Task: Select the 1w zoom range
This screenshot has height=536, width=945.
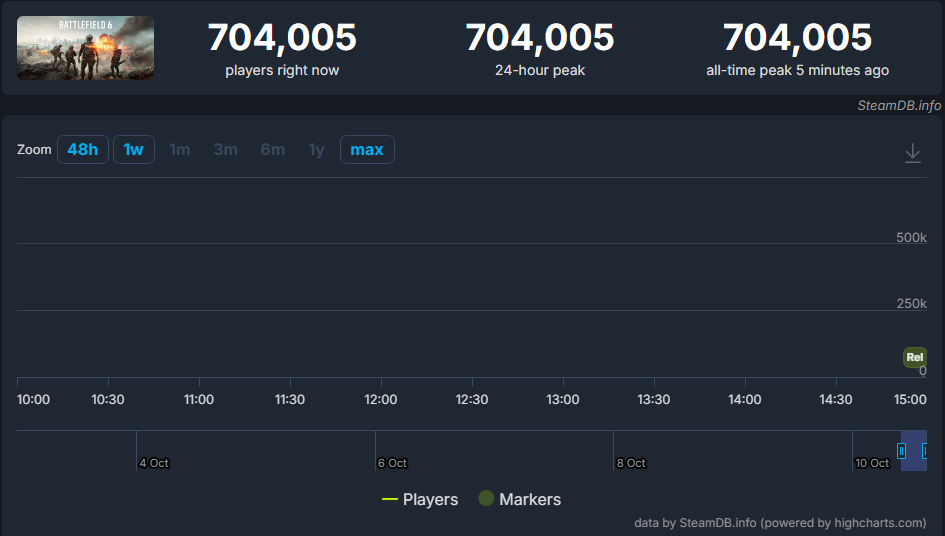Action: click(x=133, y=150)
